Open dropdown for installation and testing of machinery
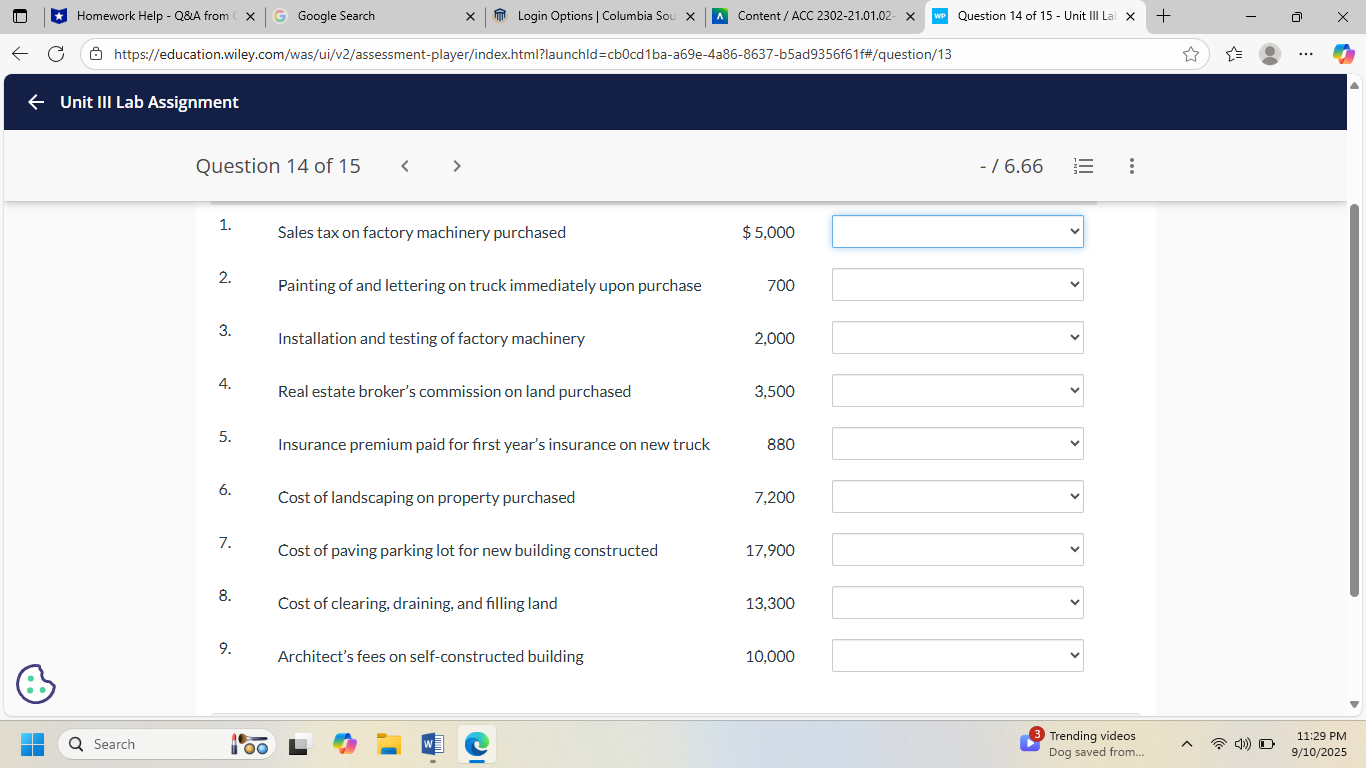This screenshot has width=1366, height=768. click(x=958, y=338)
